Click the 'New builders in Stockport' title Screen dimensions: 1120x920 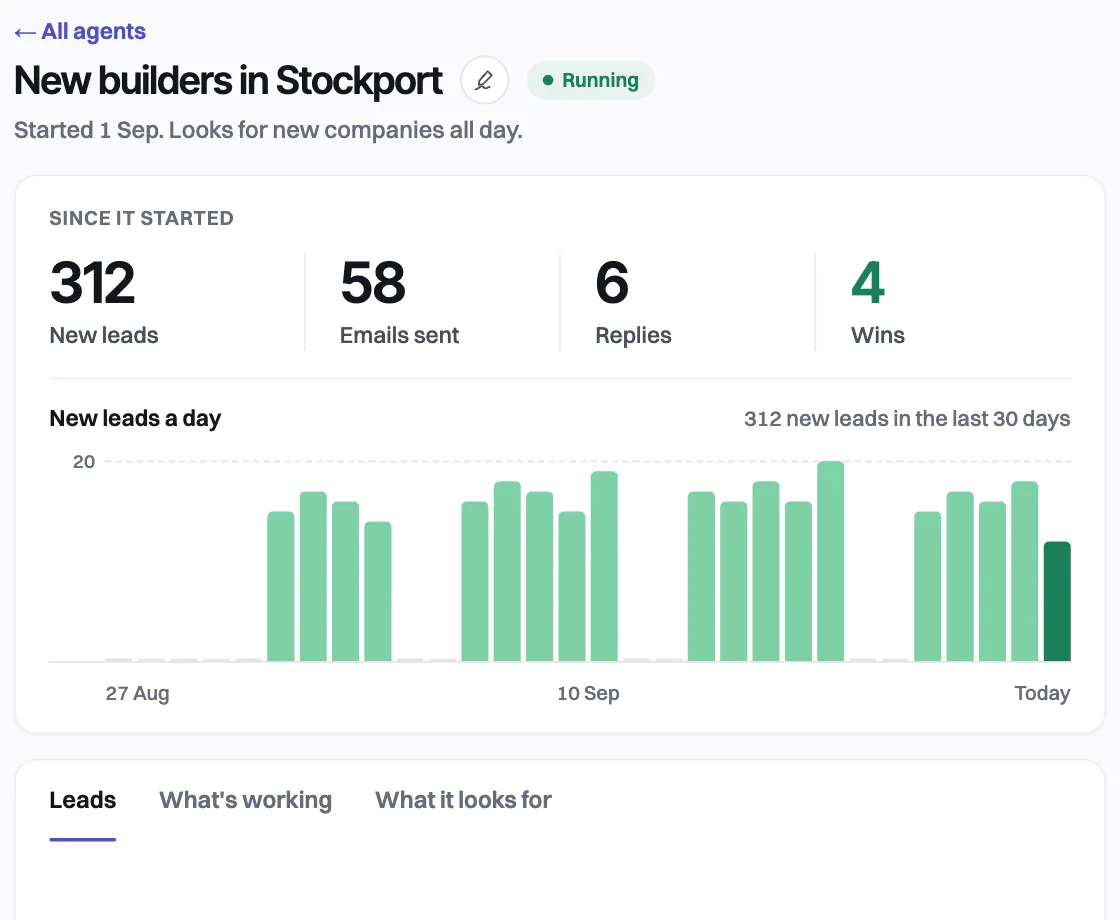pos(229,80)
